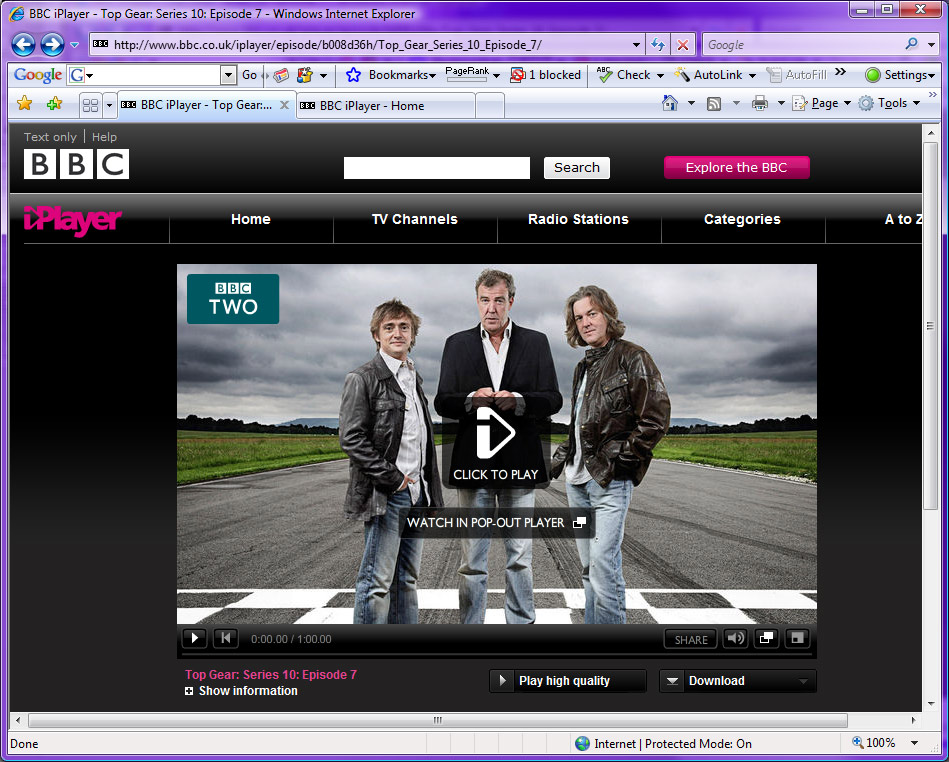The width and height of the screenshot is (949, 762).
Task: Click the BBC site search text field
Action: pyautogui.click(x=437, y=168)
